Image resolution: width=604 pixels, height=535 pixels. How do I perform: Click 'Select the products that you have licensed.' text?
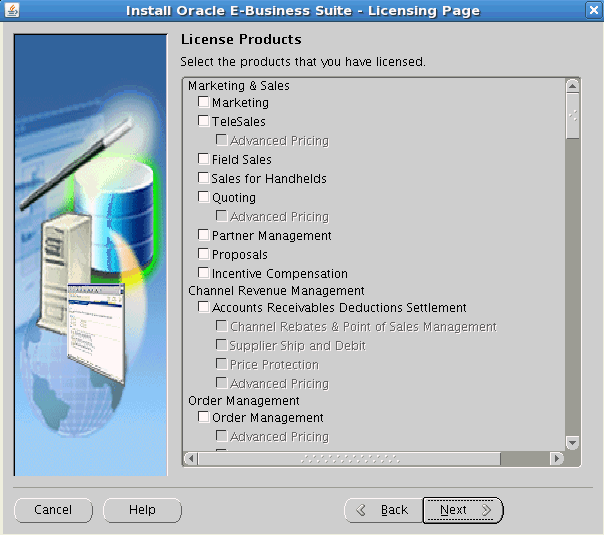click(x=303, y=62)
